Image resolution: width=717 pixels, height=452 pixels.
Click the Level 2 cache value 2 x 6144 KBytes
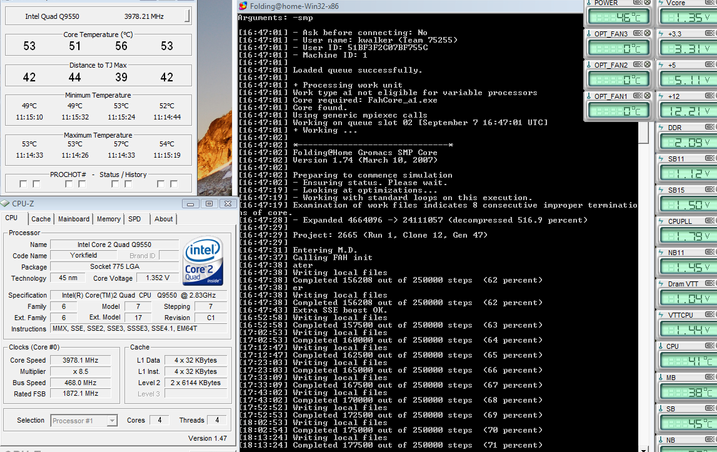[196, 382]
